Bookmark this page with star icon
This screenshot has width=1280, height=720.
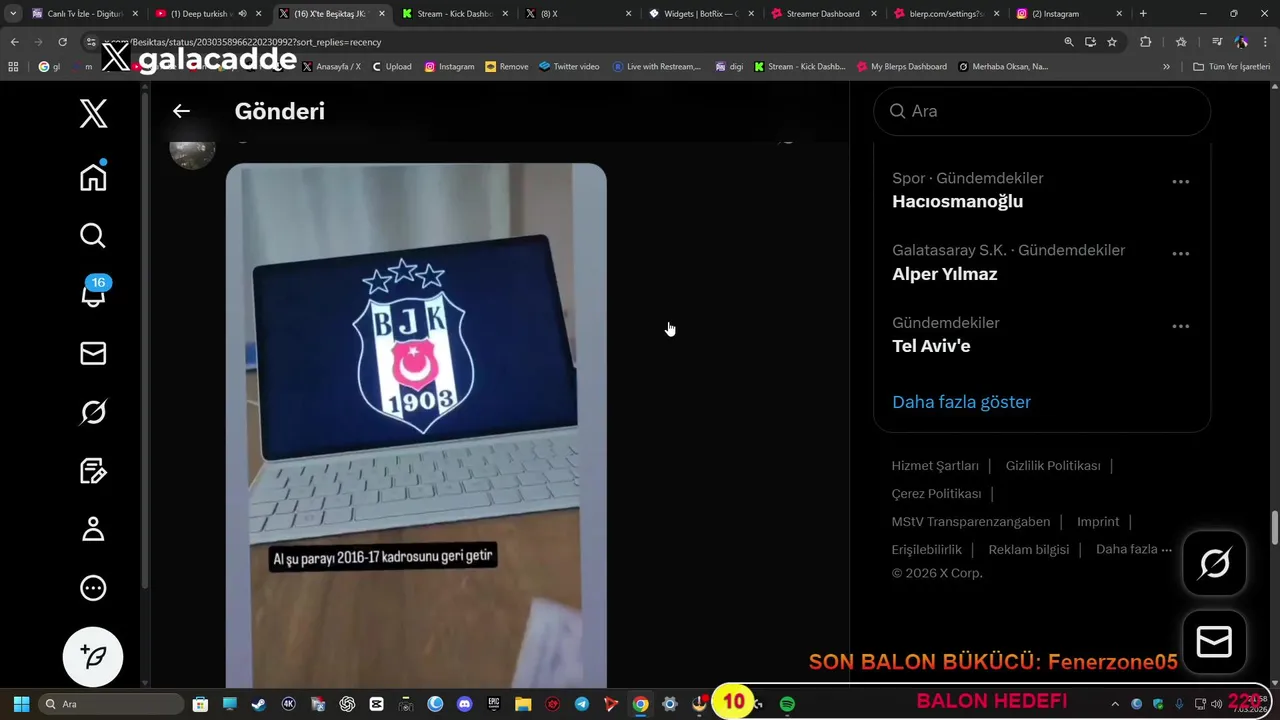click(1112, 42)
